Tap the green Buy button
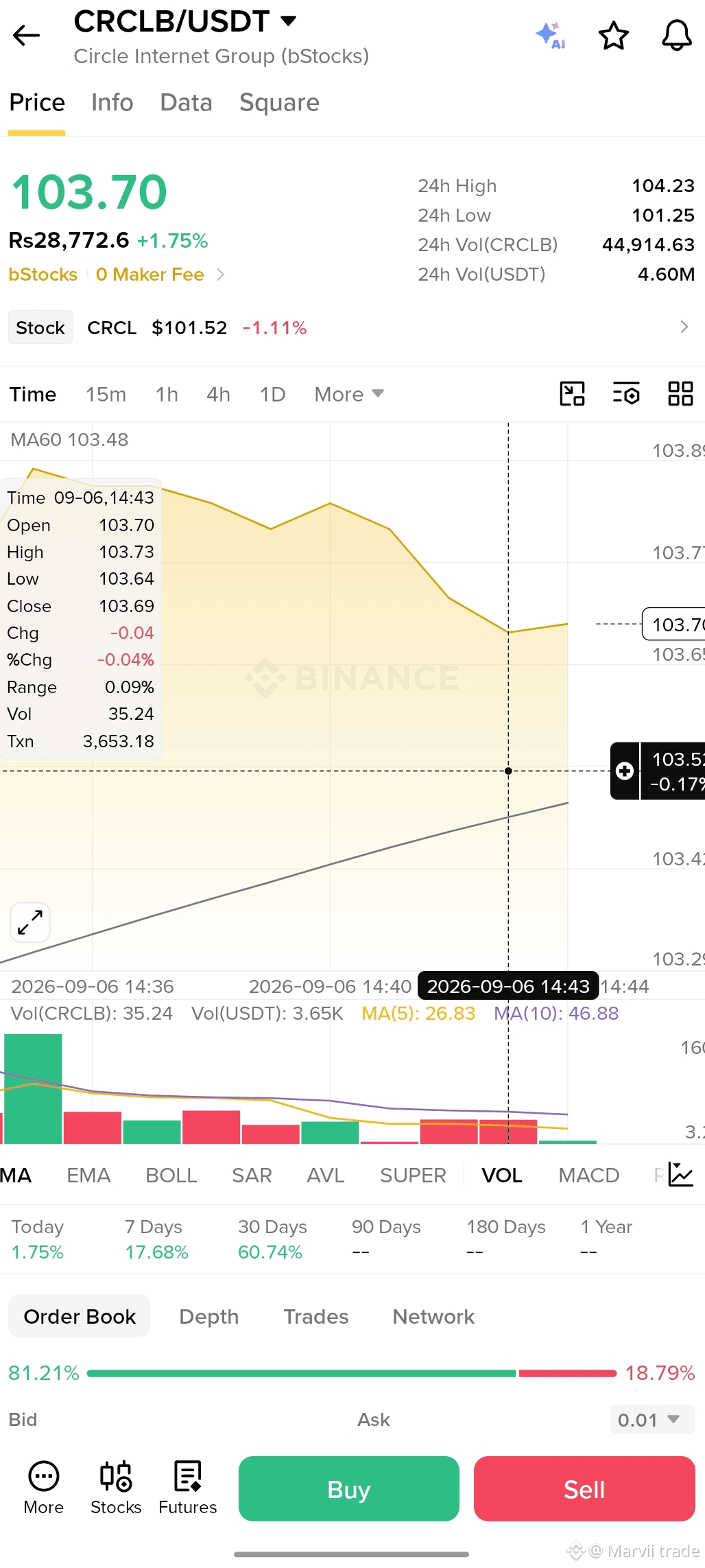The width and height of the screenshot is (705, 1568). point(349,1488)
